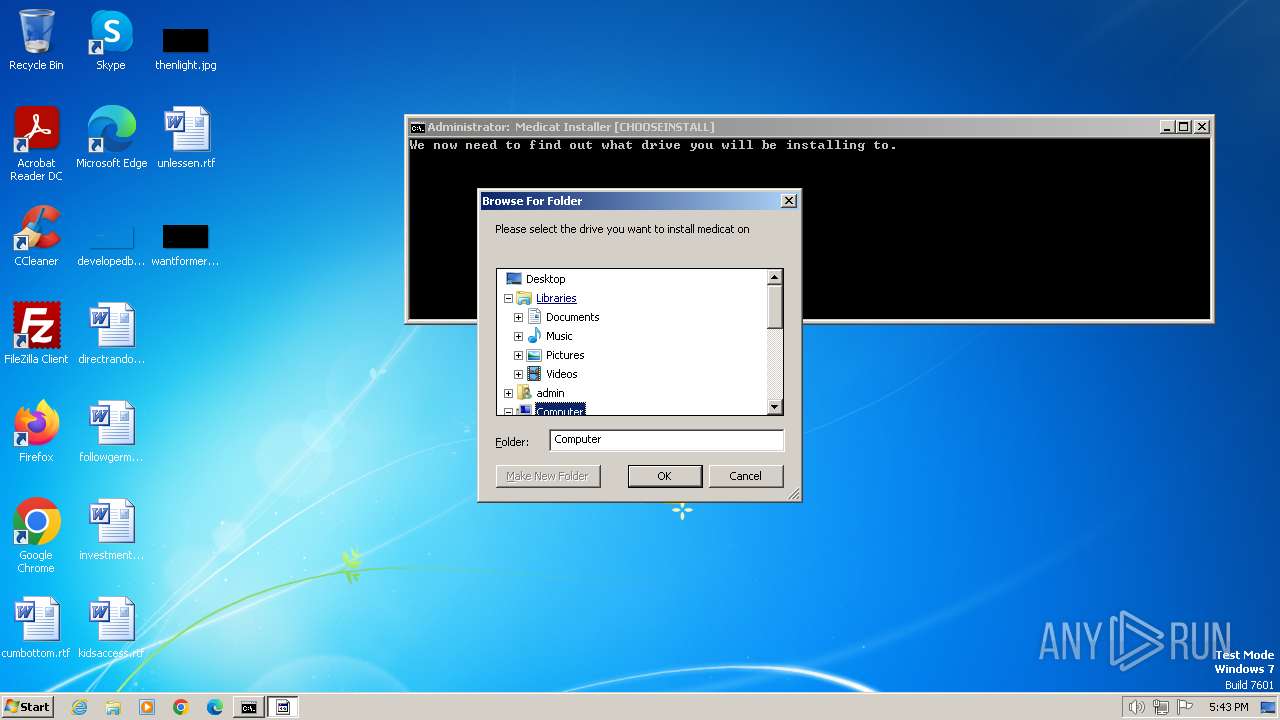Open the Start menu

click(27, 707)
